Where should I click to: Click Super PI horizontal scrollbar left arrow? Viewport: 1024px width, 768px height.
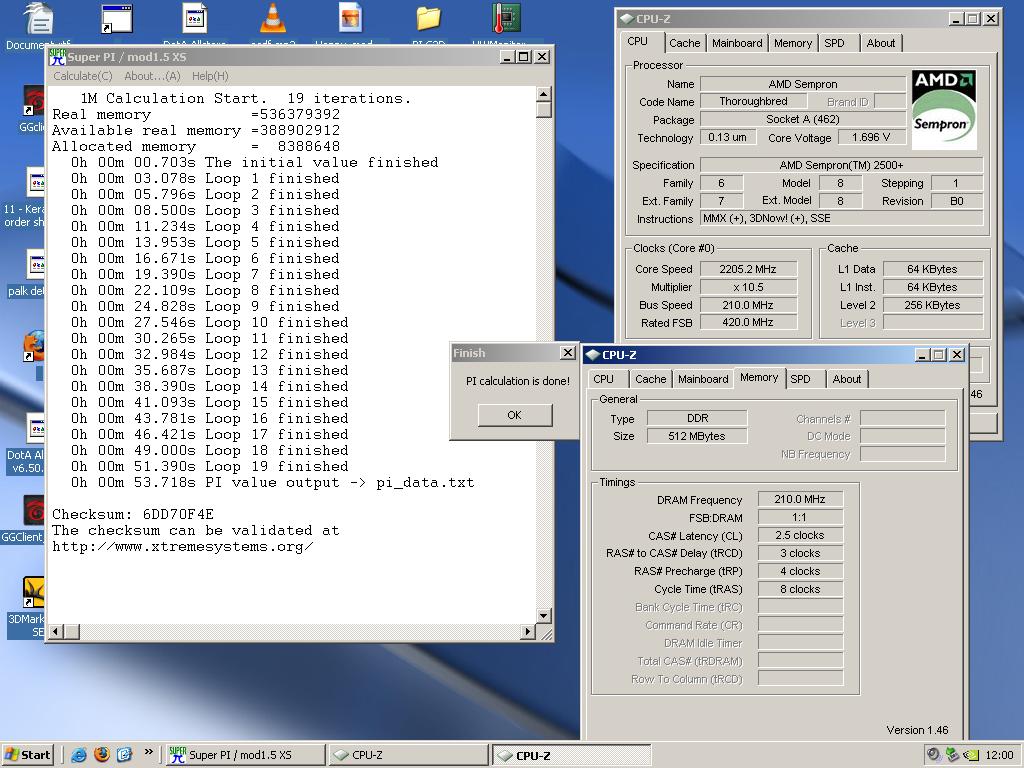56,631
